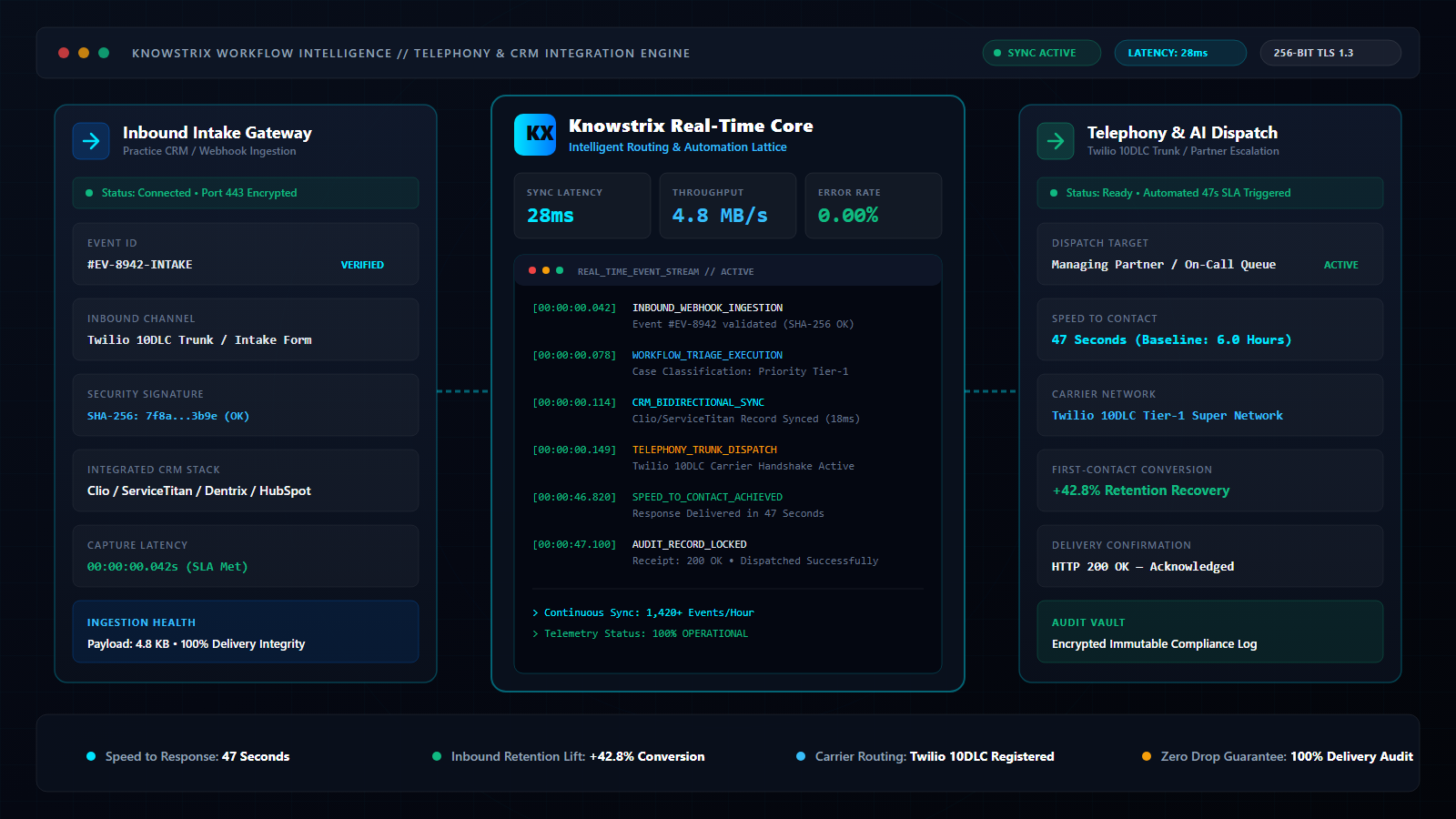Click 47 Seconds (Baseline: 6.0 Hours) value
The width and height of the screenshot is (1456, 819).
(1172, 340)
